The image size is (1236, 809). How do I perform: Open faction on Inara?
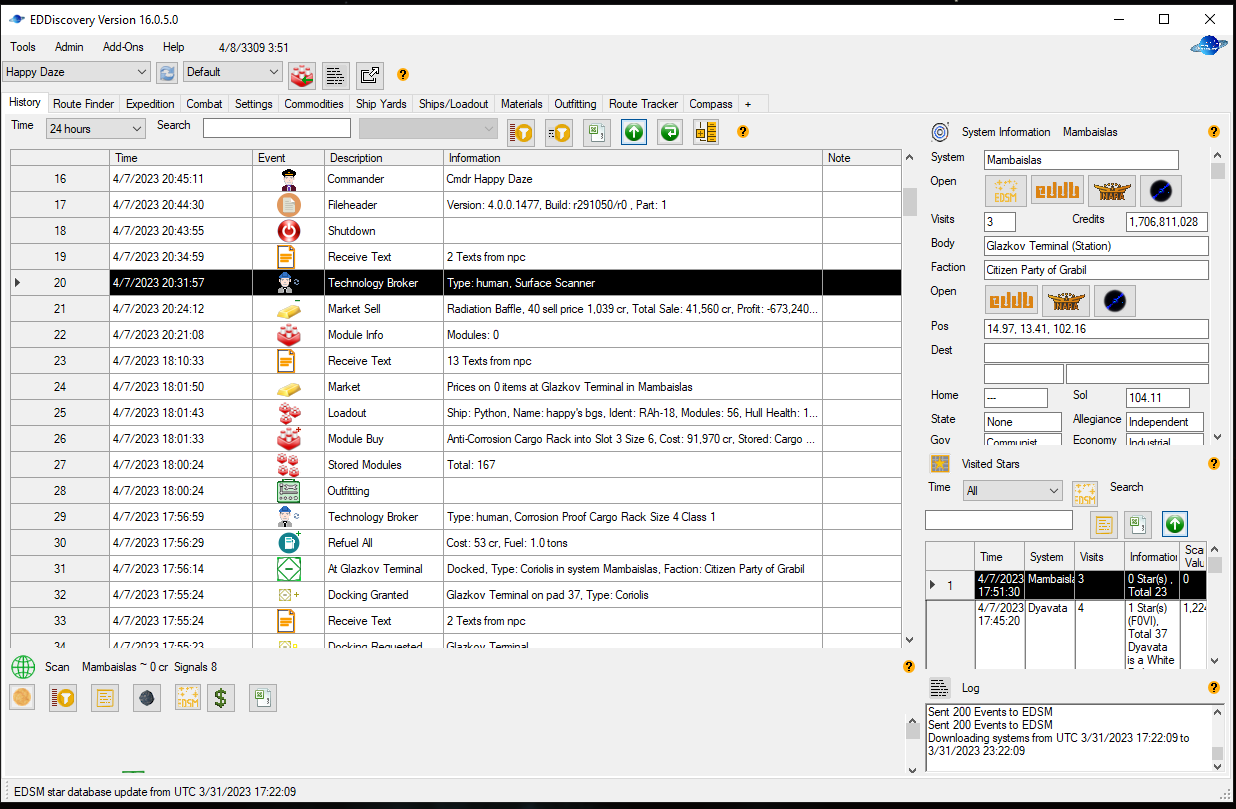(x=1066, y=300)
